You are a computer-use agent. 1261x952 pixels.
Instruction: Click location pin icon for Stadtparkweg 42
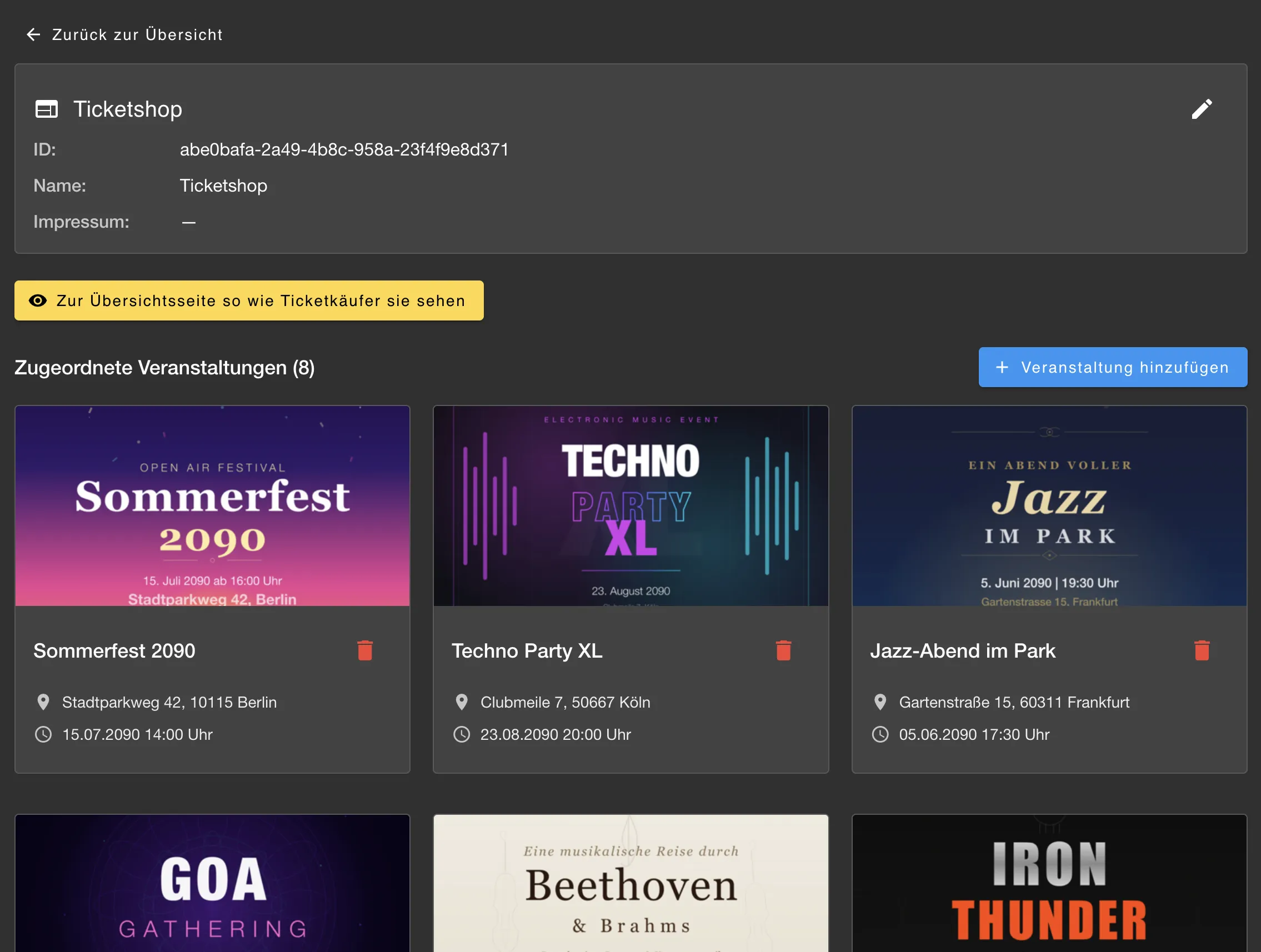pos(43,702)
